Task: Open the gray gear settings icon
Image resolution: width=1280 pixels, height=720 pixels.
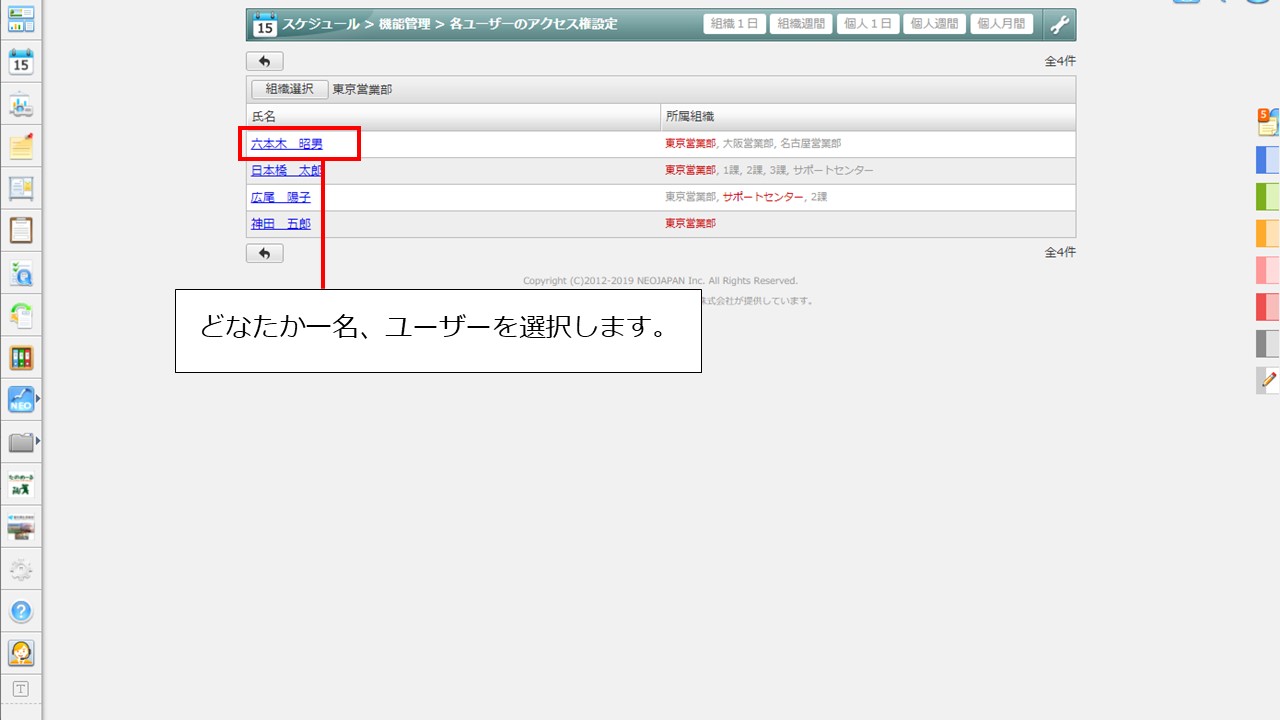Action: (x=21, y=570)
